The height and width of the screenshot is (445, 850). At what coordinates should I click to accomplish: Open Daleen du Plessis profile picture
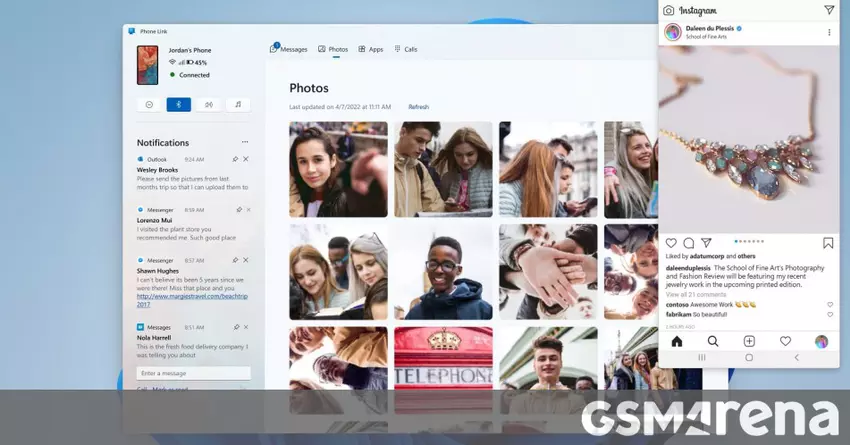coord(673,32)
